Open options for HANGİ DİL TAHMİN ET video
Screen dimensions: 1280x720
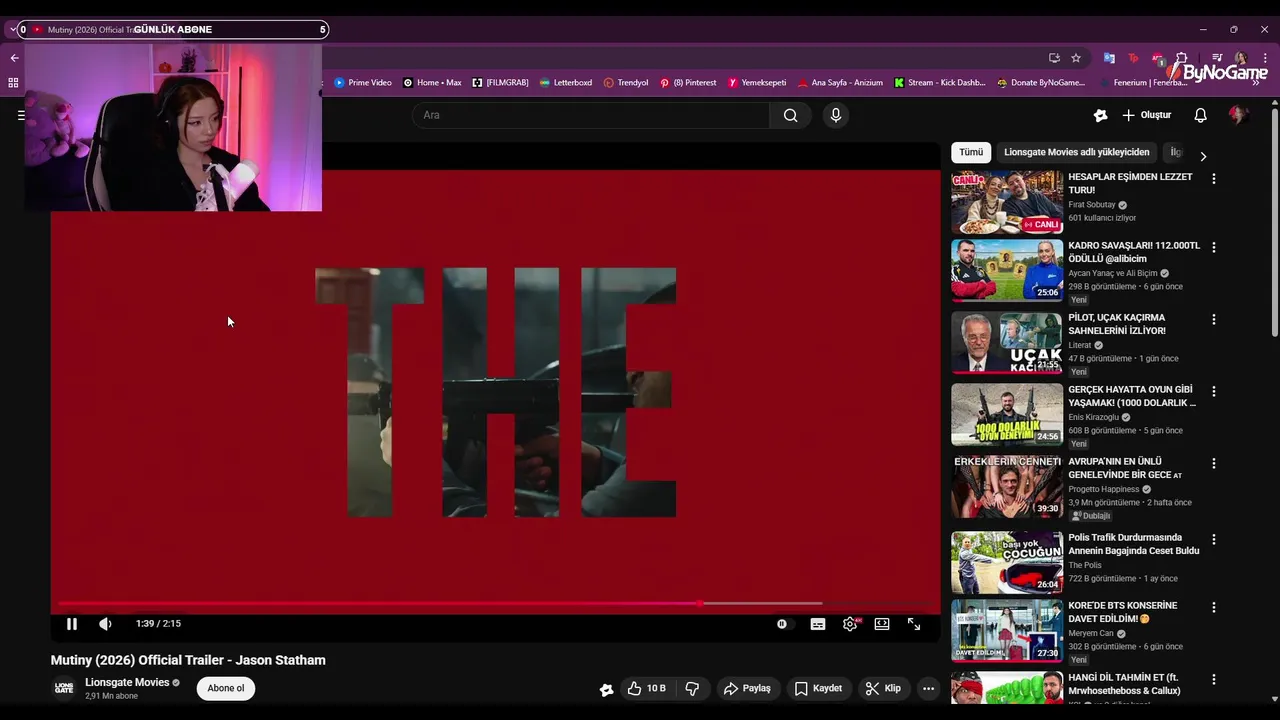pos(1214,679)
